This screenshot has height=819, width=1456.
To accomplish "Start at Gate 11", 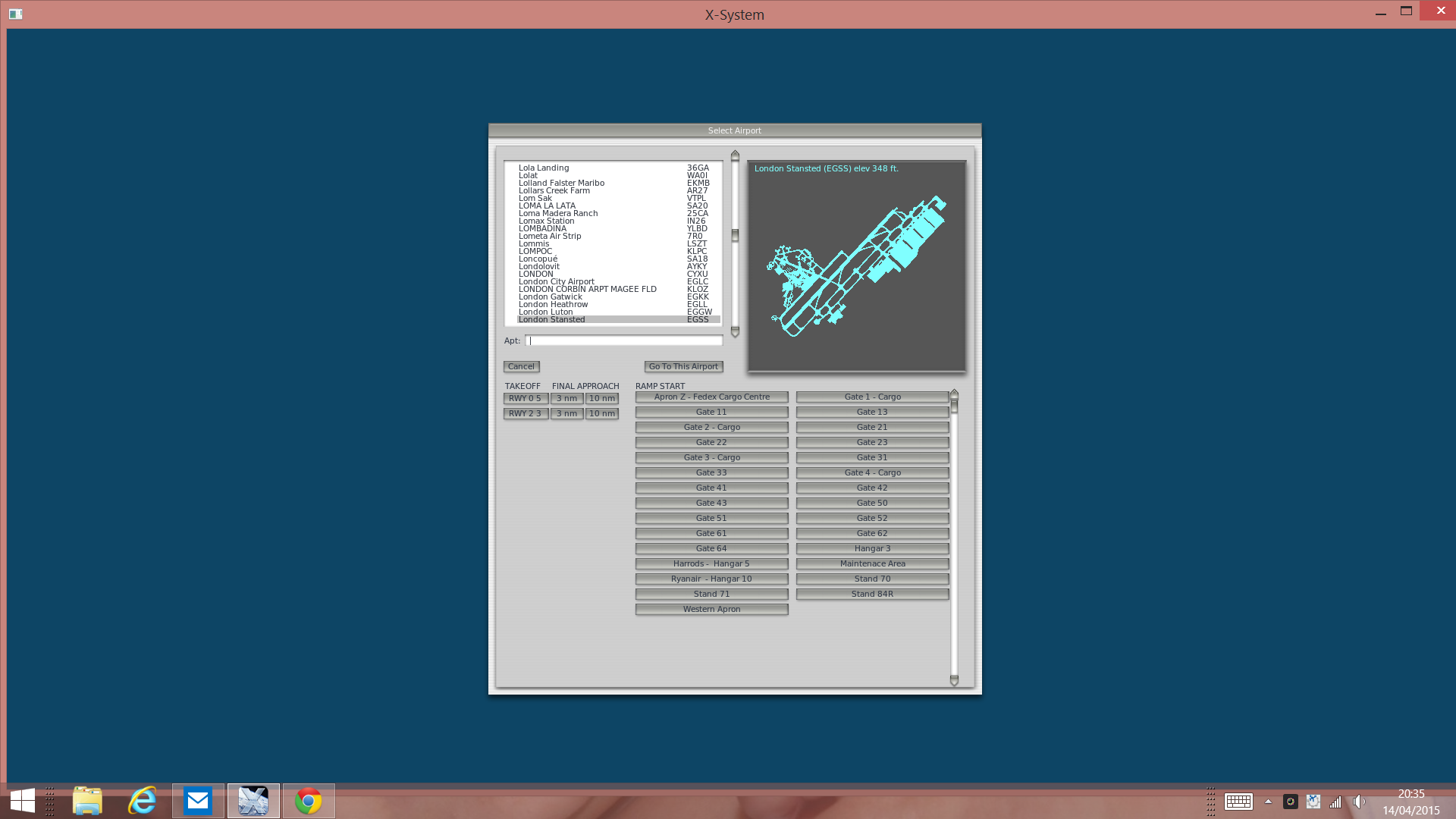I will [712, 412].
